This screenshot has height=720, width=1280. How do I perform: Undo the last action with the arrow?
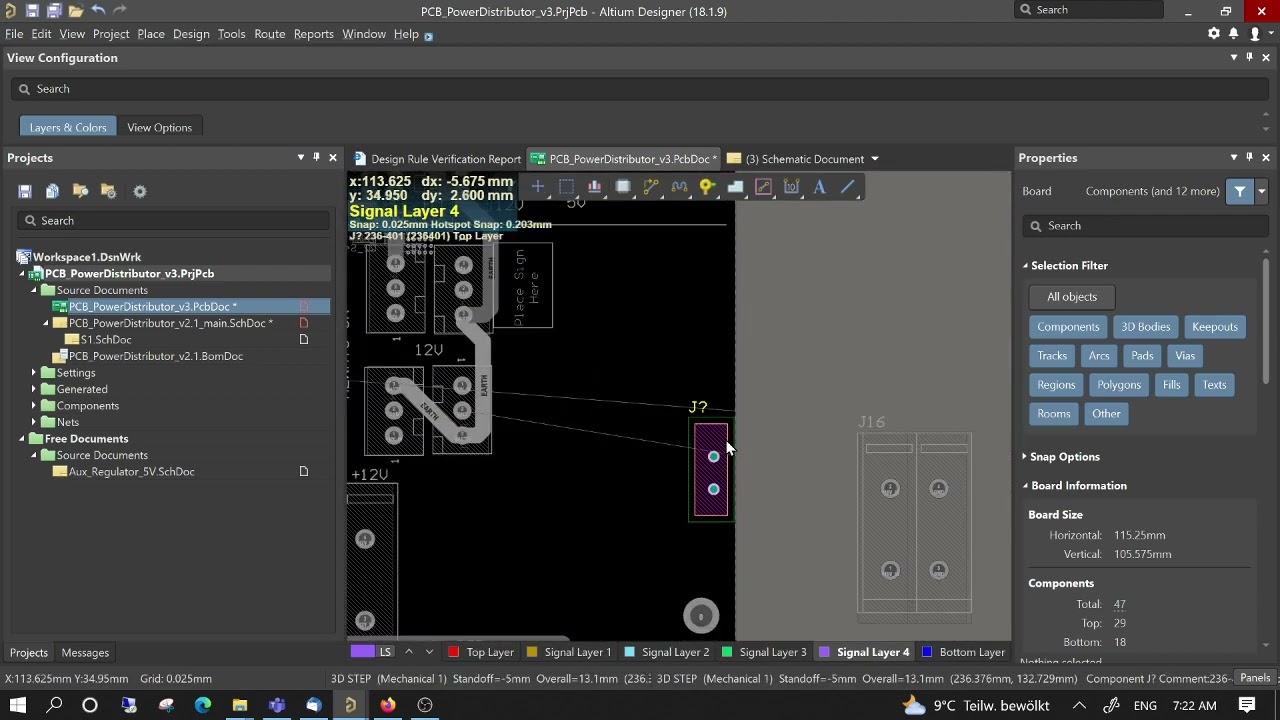tap(98, 11)
